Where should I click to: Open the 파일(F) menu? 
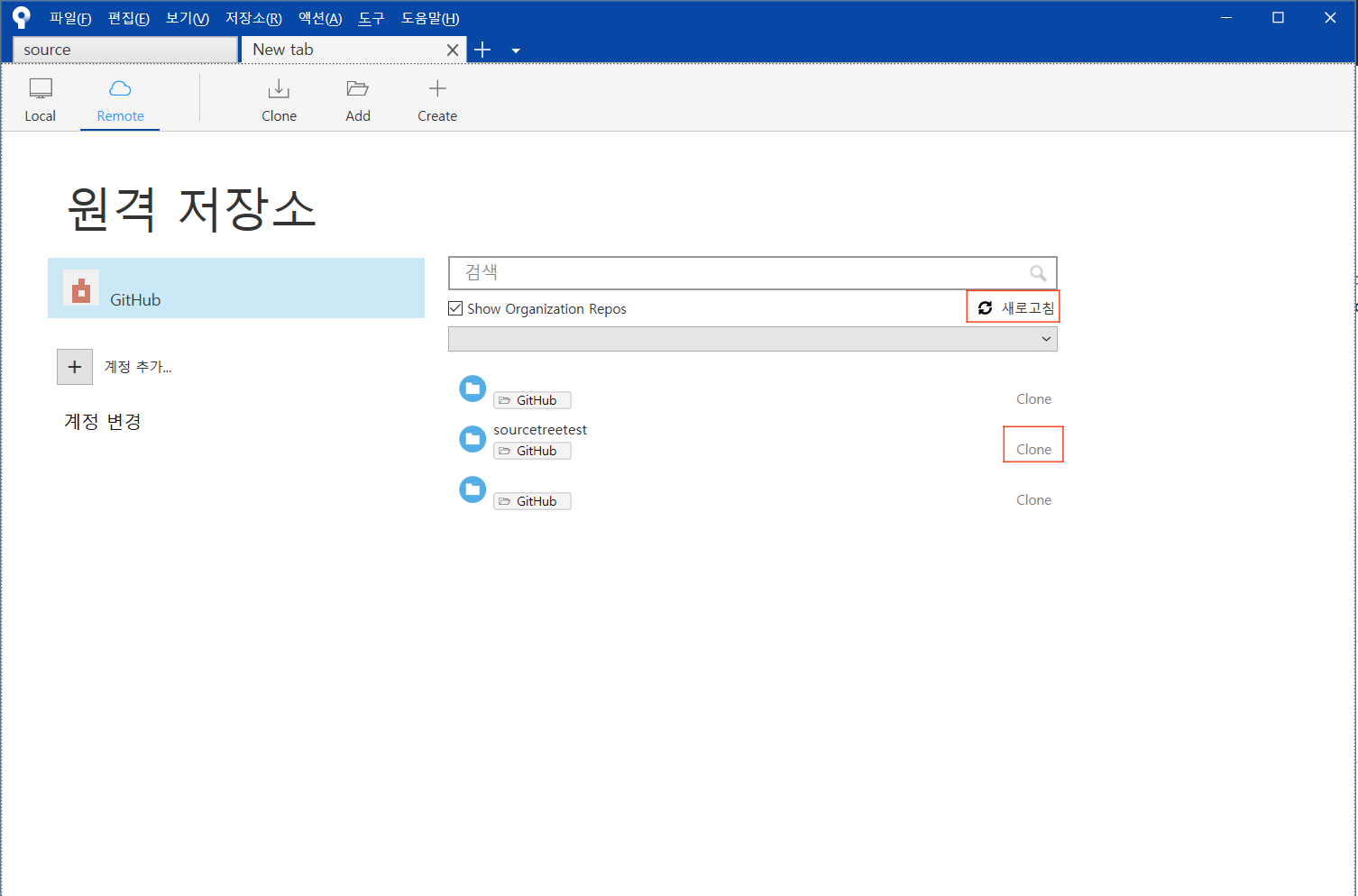70,18
